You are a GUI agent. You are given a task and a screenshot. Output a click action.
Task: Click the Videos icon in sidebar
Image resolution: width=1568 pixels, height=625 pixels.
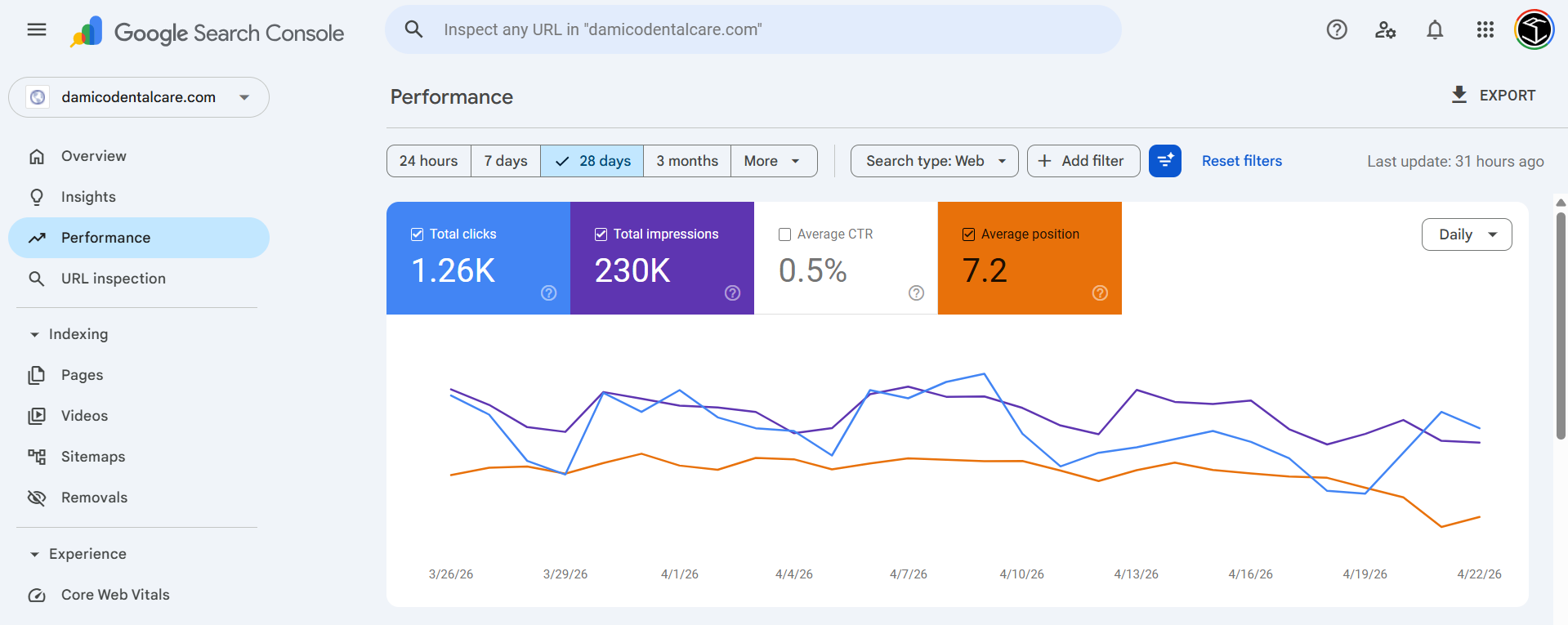[37, 416]
